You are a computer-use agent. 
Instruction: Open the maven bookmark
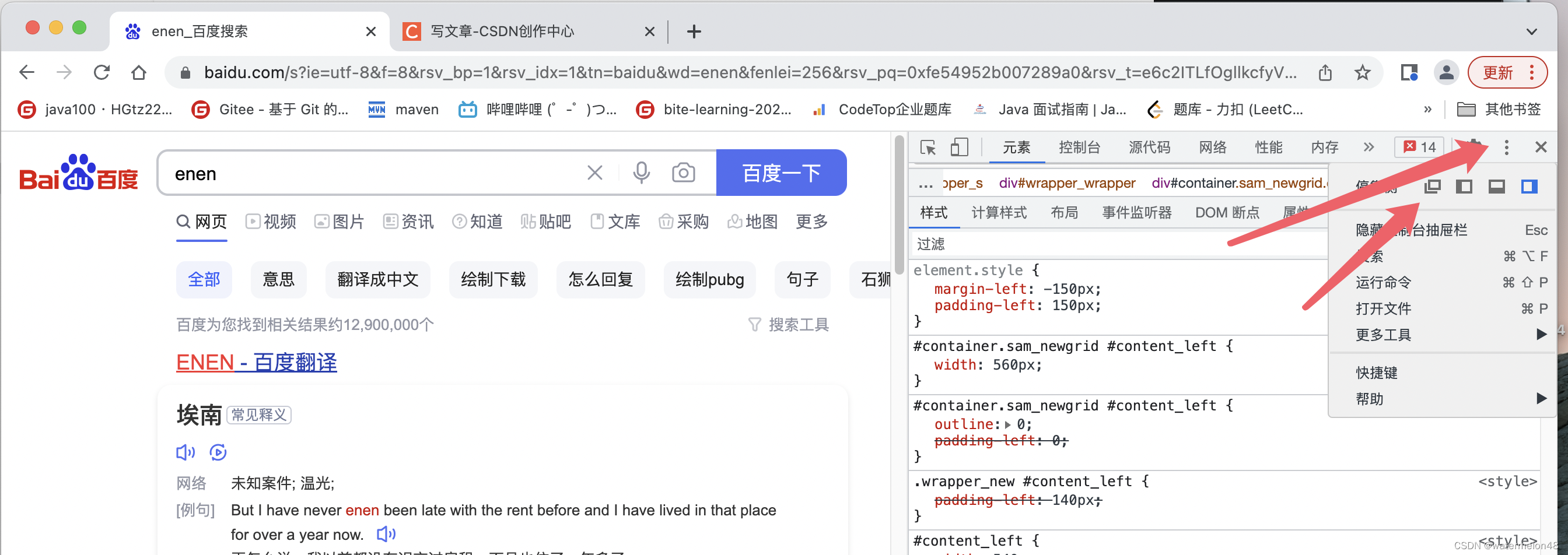(403, 109)
